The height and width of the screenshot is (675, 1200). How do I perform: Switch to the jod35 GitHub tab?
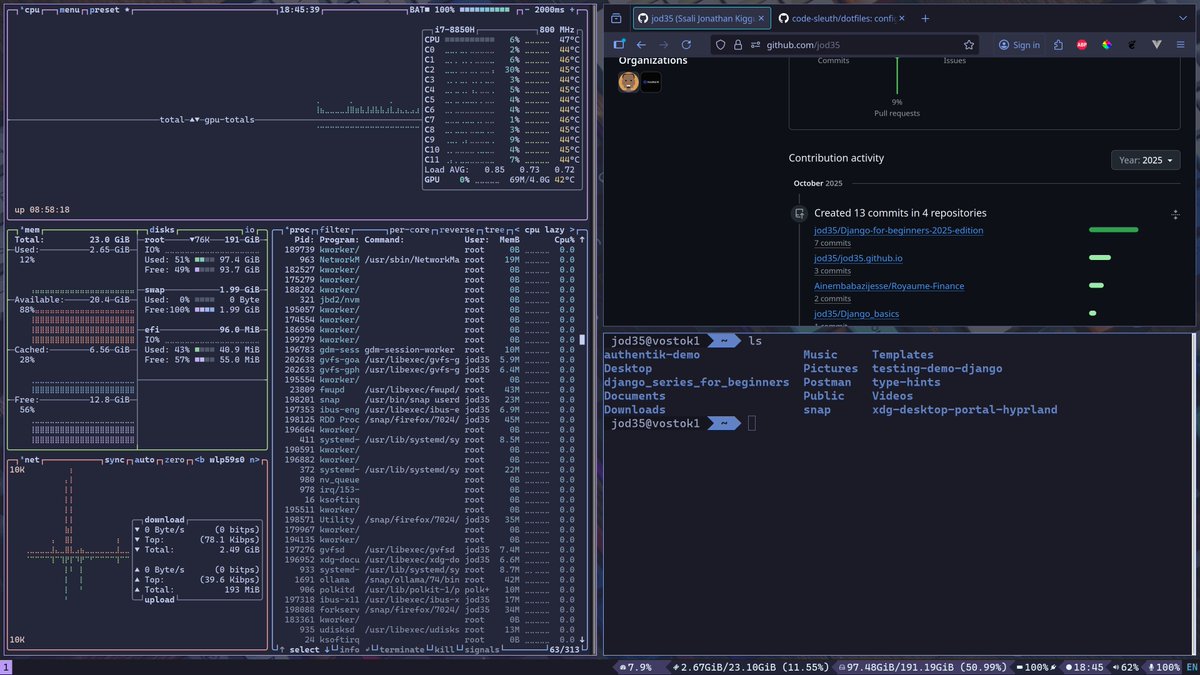click(x=702, y=18)
